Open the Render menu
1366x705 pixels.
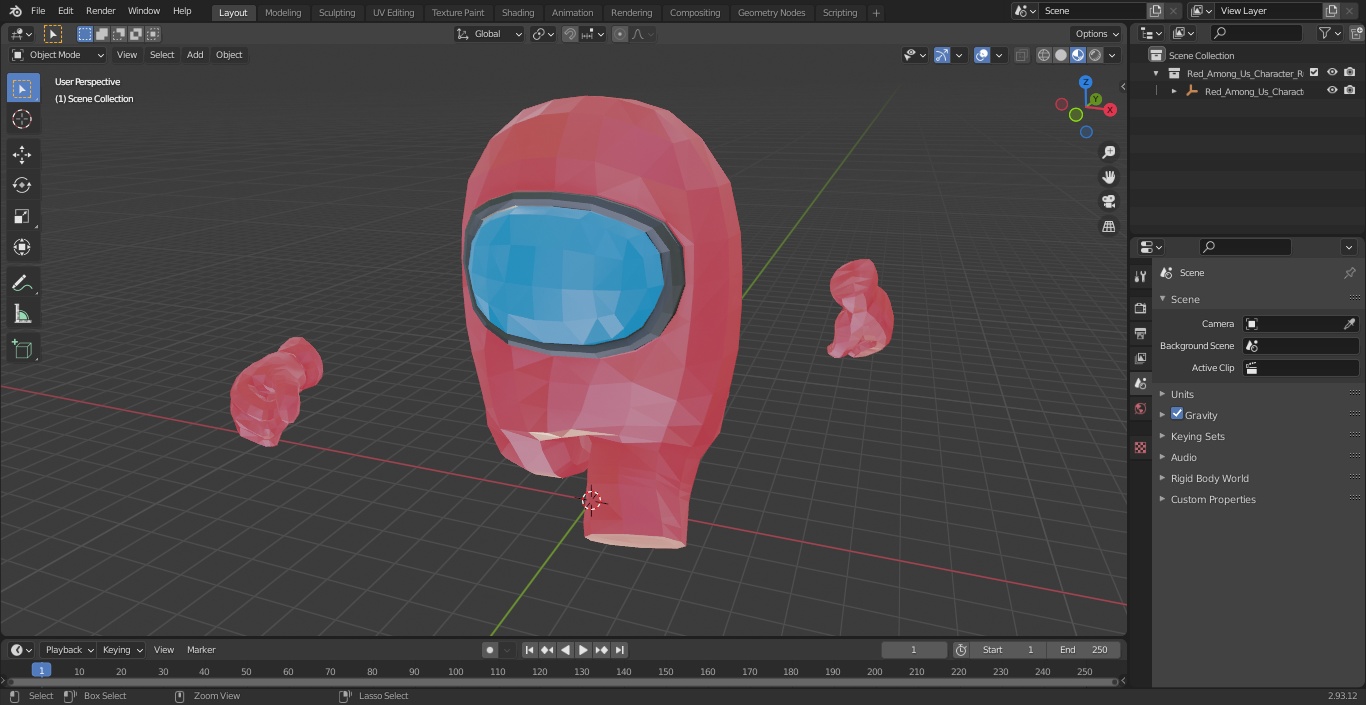100,11
